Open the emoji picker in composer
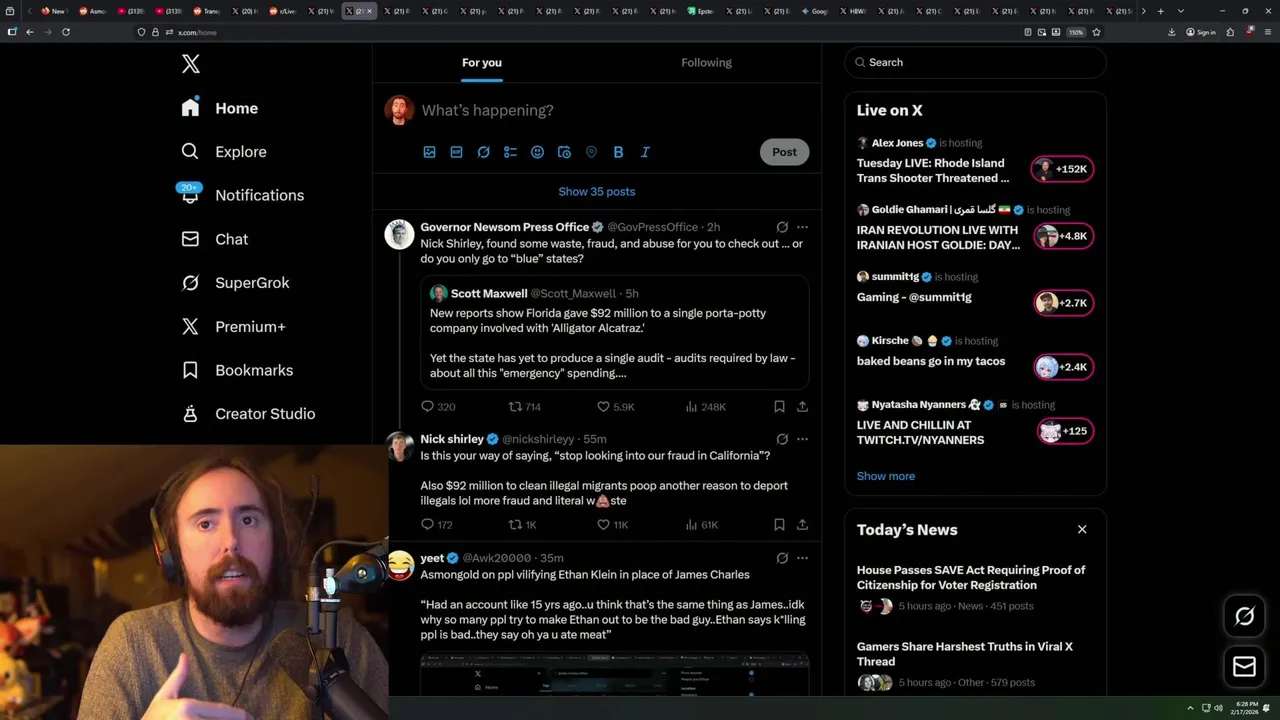This screenshot has height=720, width=1280. [537, 152]
